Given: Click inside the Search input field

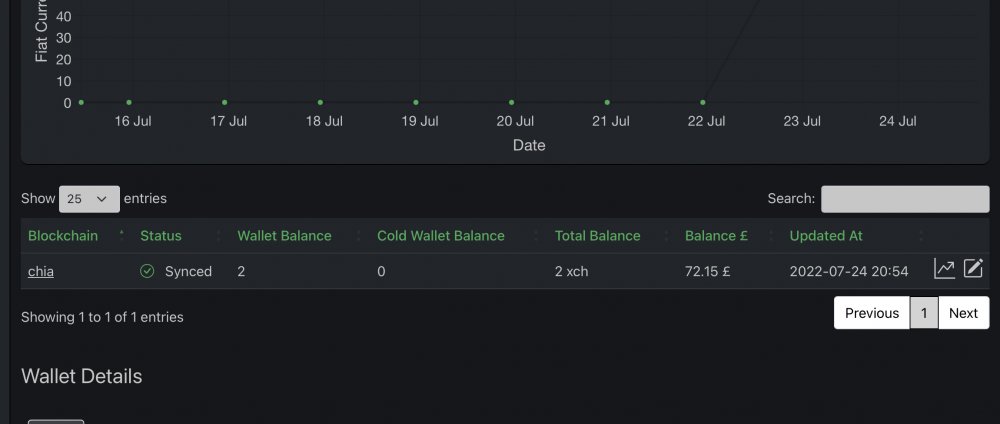Looking at the screenshot, I should point(905,199).
